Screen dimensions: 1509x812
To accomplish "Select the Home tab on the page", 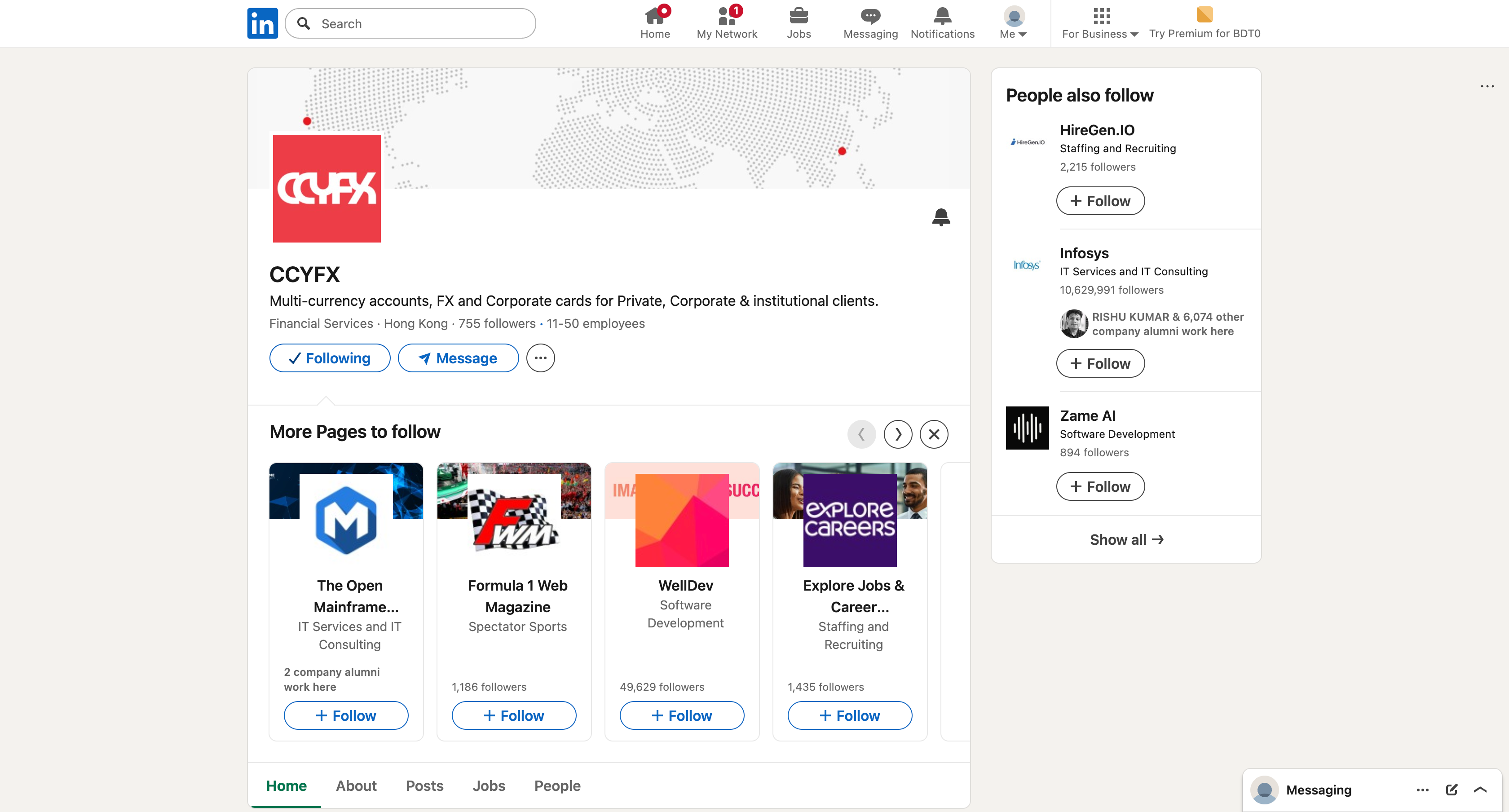I will [287, 786].
